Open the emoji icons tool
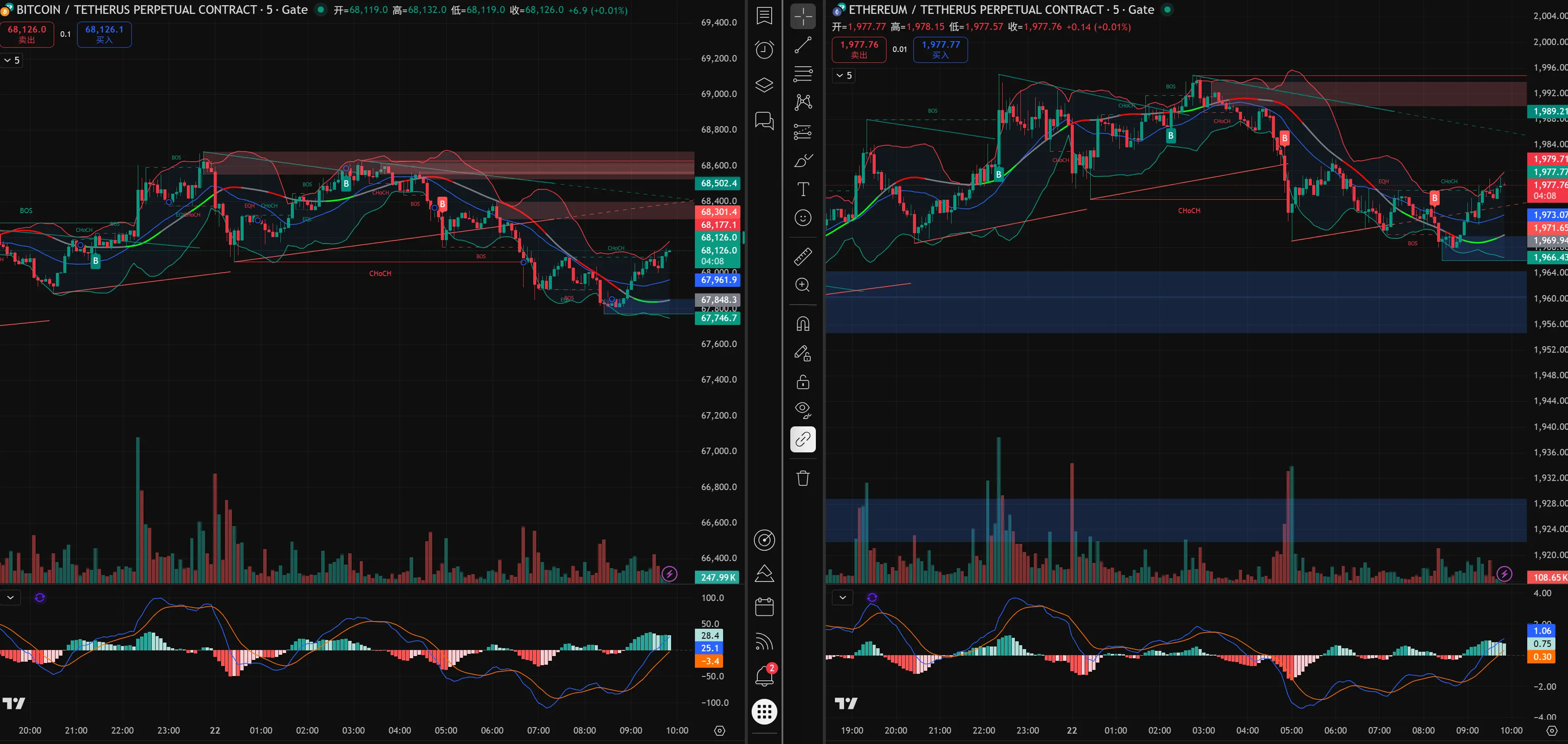 click(803, 218)
